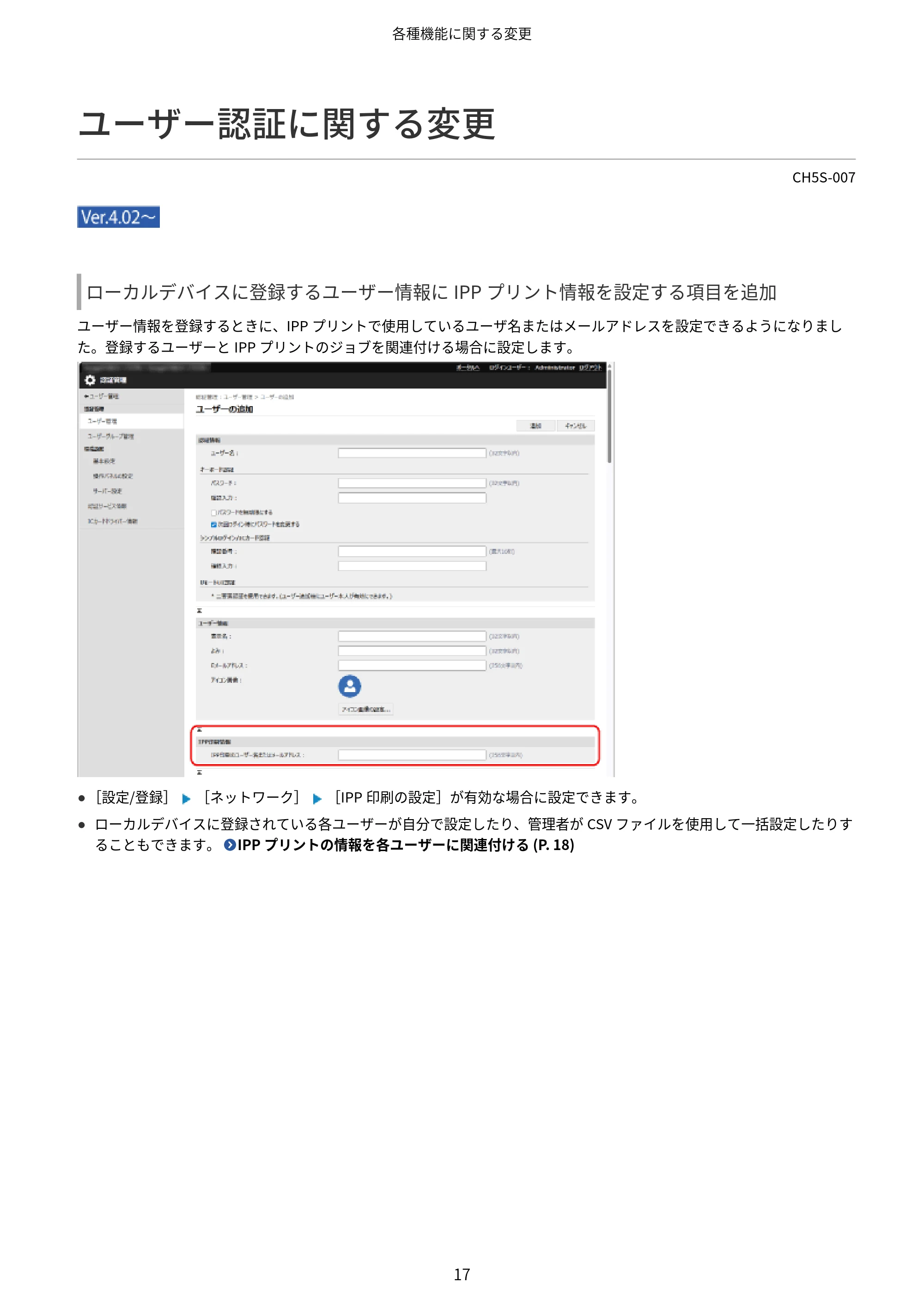Click the 追加 button
This screenshot has height=1307, width=924.
pos(535,426)
